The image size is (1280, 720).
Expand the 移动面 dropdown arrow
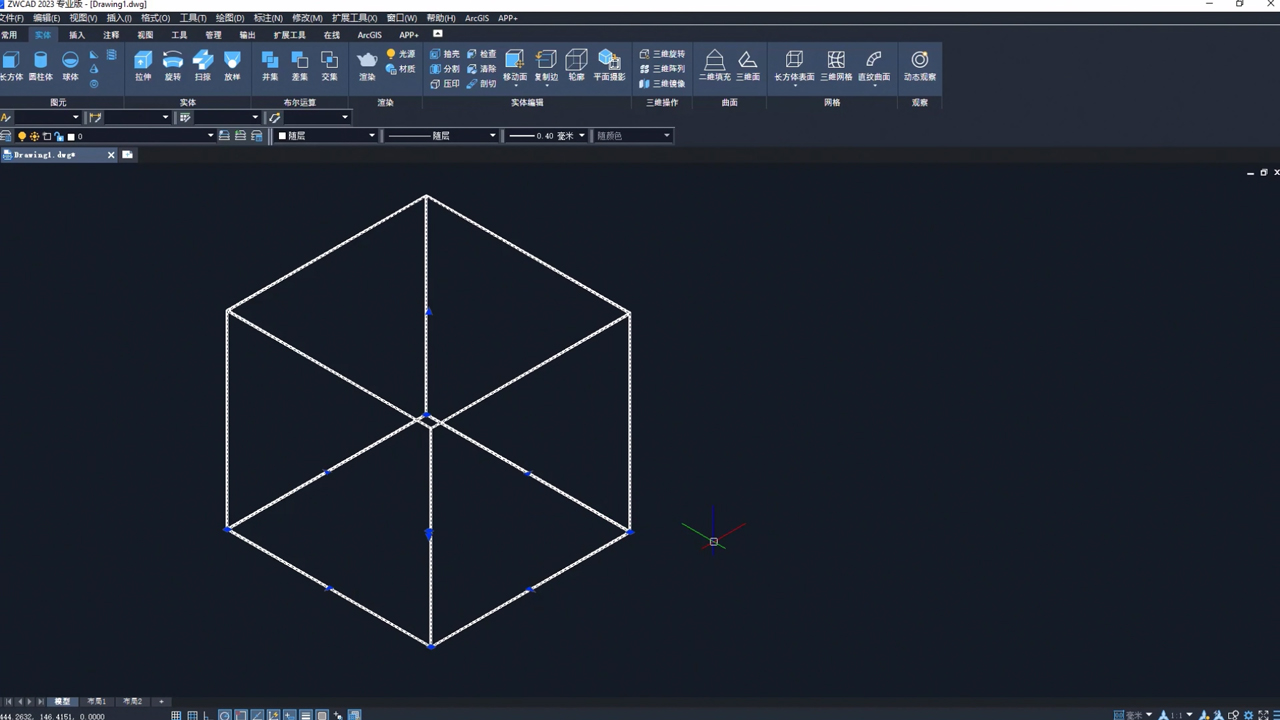[515, 86]
